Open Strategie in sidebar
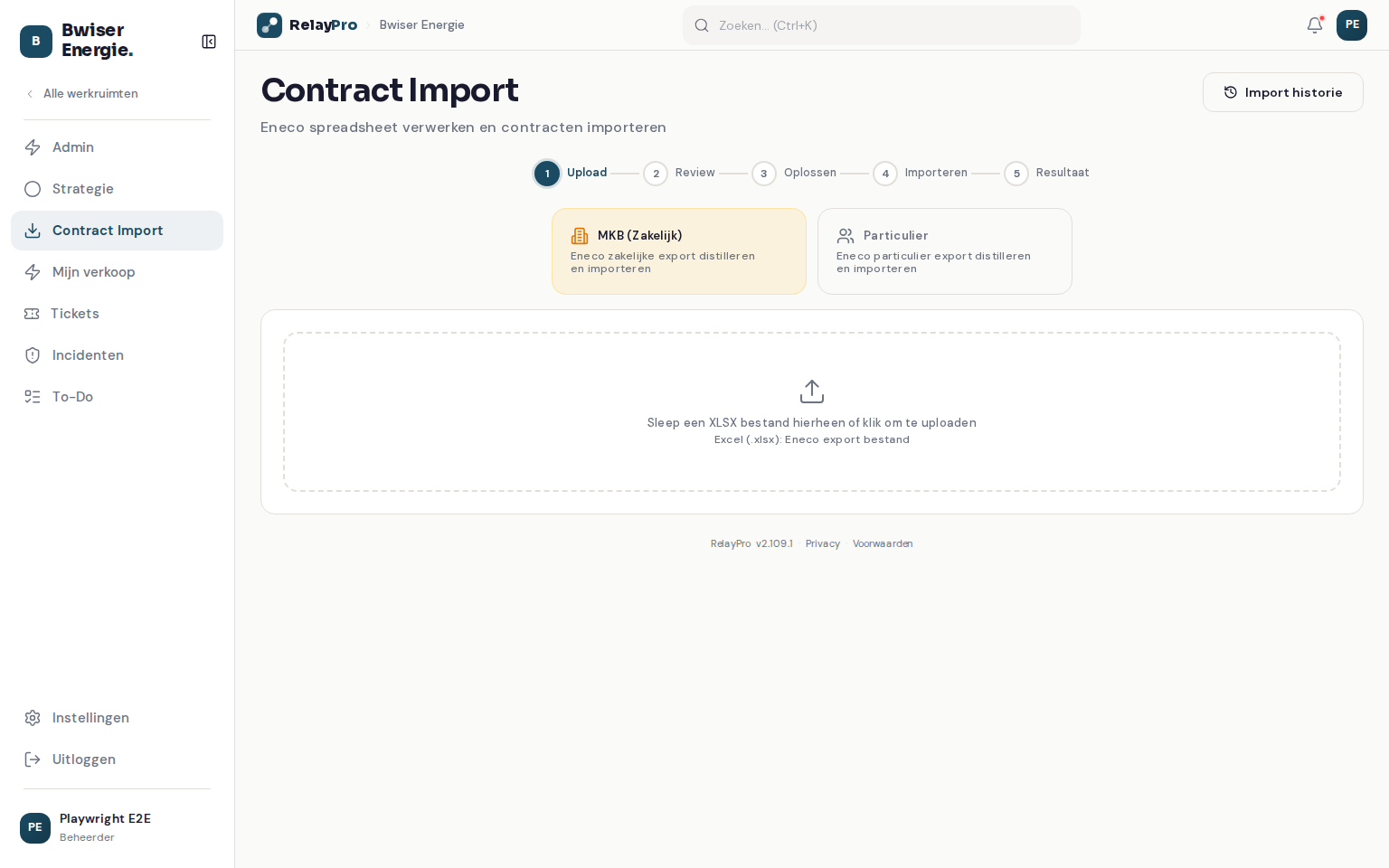The image size is (1389, 868). point(117,189)
